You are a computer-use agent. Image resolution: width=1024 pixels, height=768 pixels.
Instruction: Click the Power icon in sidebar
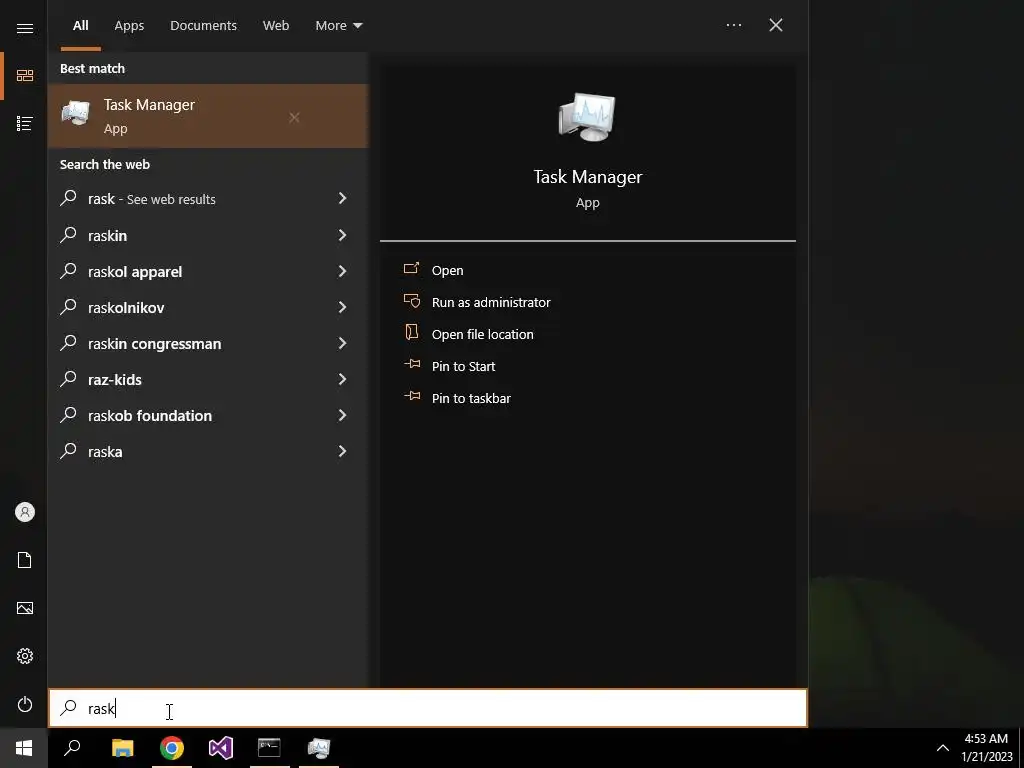coord(25,704)
